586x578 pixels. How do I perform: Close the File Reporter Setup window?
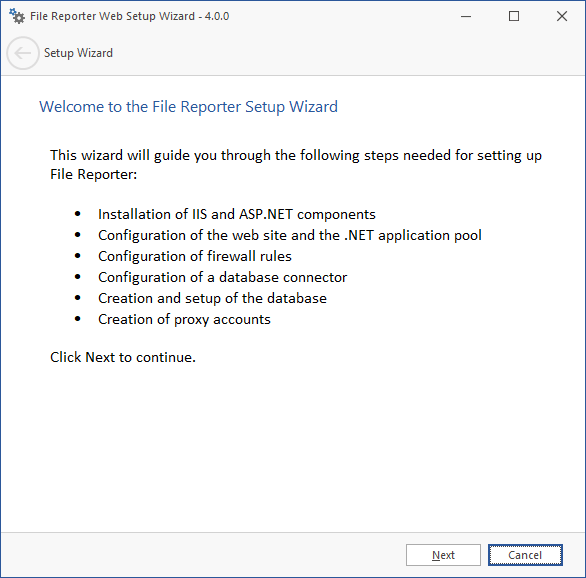[562, 16]
